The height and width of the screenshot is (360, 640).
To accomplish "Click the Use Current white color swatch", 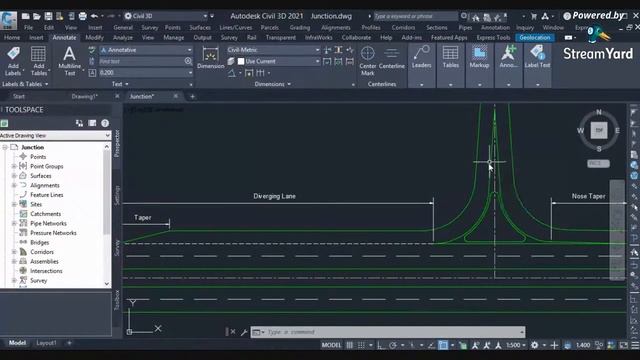I will 241,61.
